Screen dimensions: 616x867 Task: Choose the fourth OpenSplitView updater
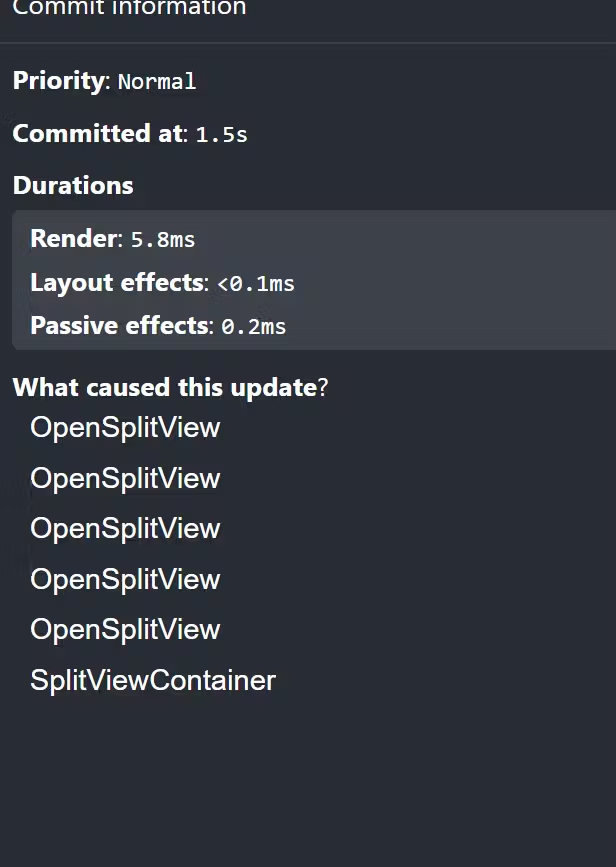[125, 580]
